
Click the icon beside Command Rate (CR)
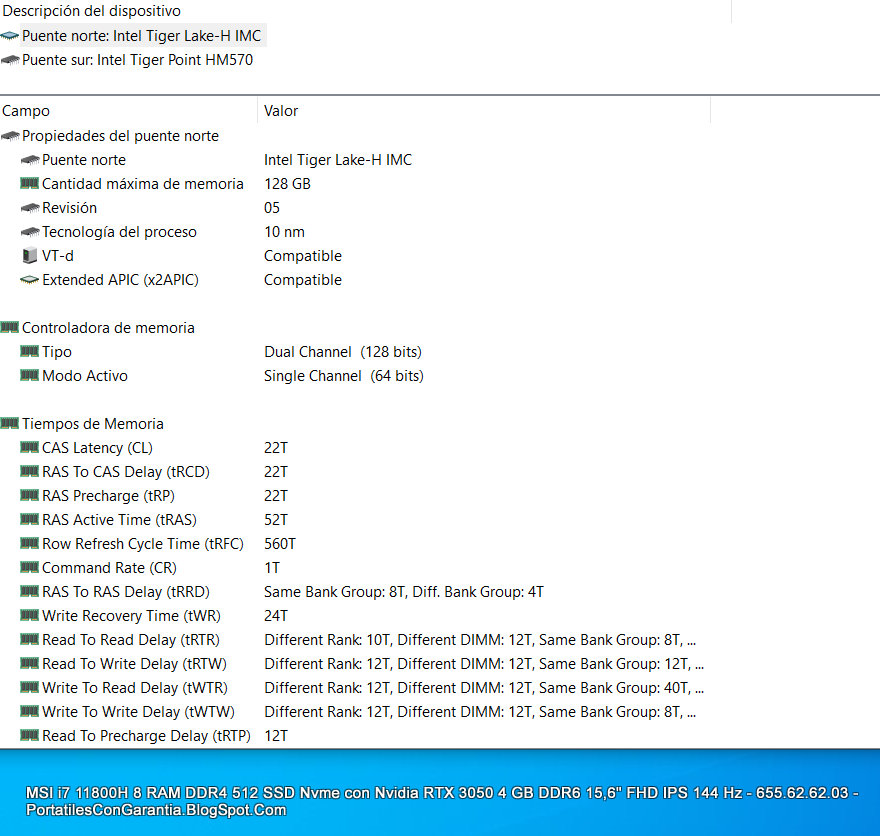coord(30,567)
